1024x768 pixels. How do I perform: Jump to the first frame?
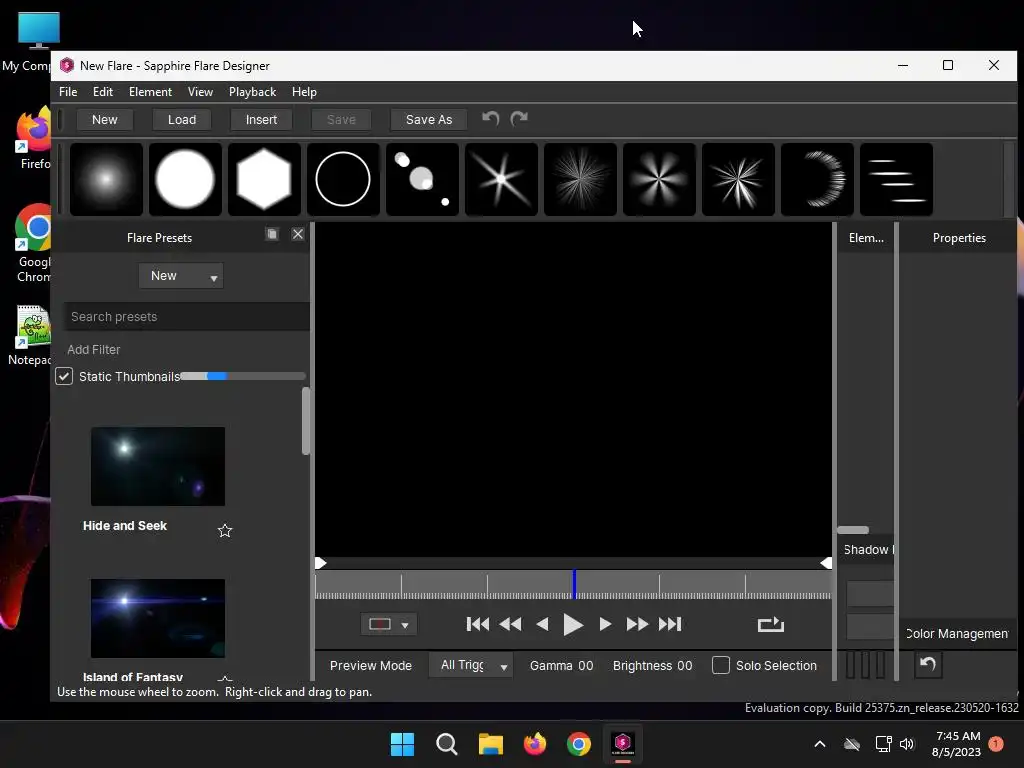tap(478, 624)
